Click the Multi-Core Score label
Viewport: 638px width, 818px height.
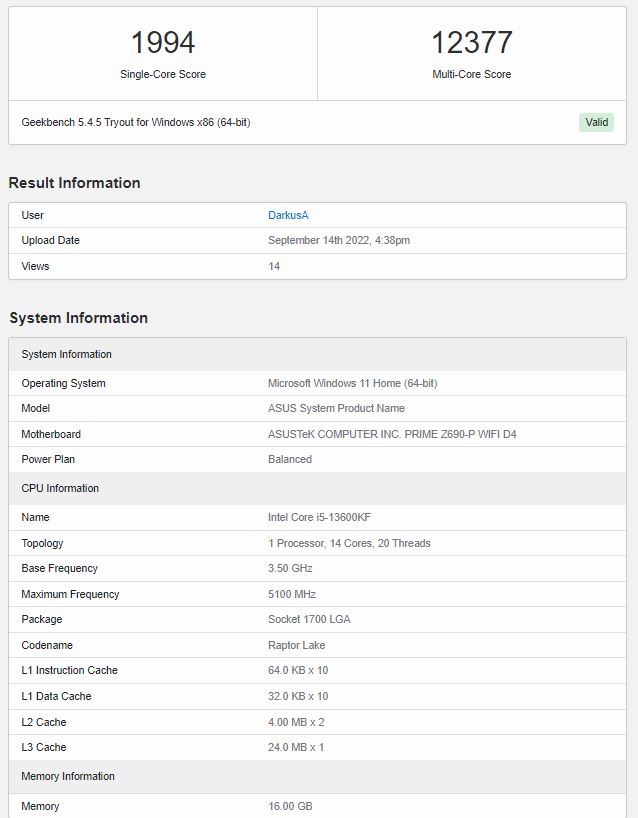click(x=472, y=74)
